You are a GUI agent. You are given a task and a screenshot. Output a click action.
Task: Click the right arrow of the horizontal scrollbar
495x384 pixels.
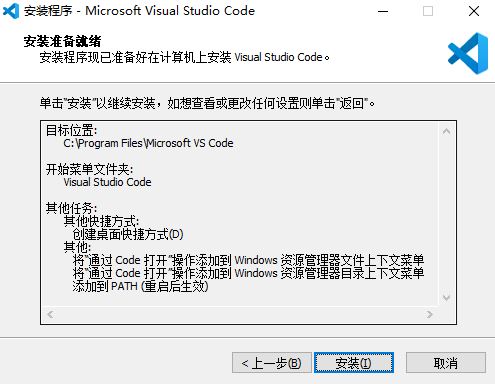430,314
